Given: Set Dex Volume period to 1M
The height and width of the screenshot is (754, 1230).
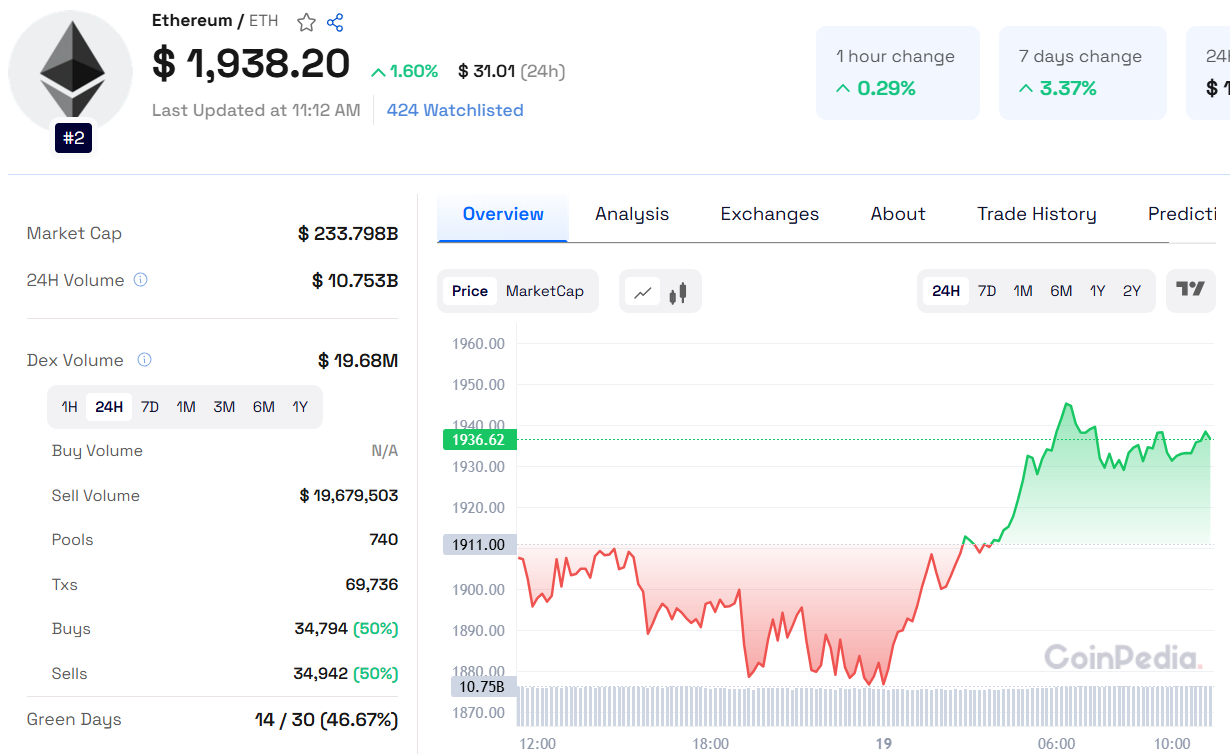Looking at the screenshot, I should click(186, 407).
